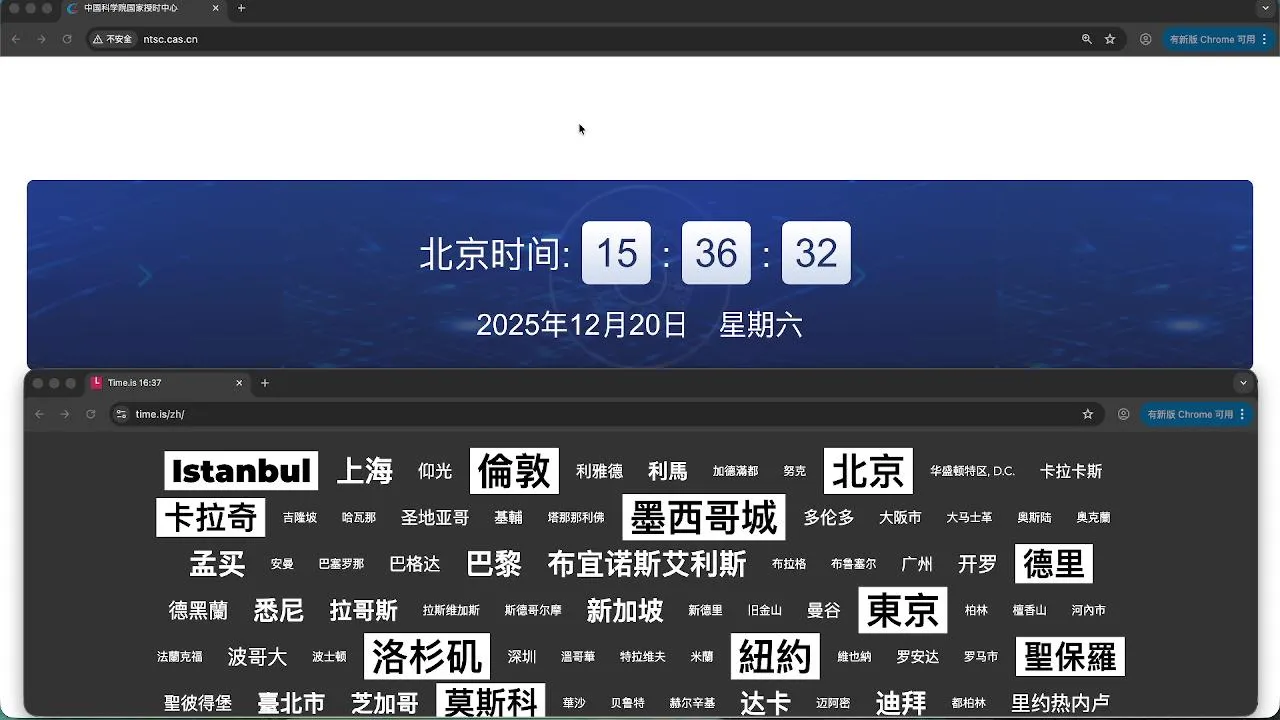Open the 北京 city link
This screenshot has height=720, width=1280.
(x=868, y=471)
